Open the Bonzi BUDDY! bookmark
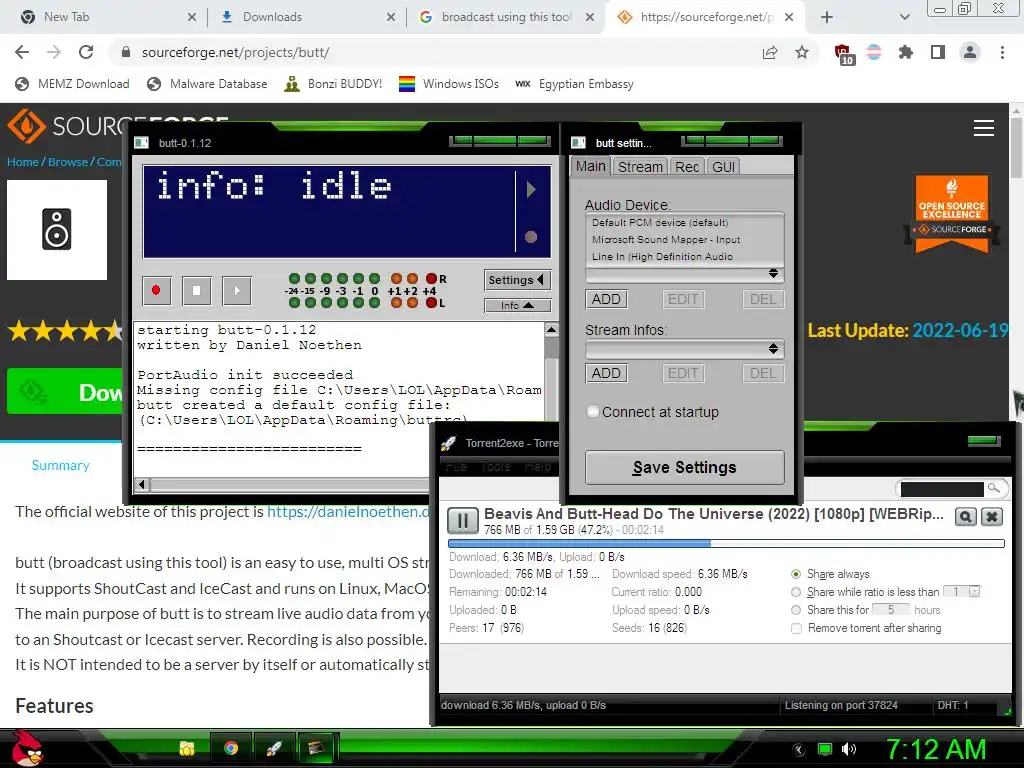1024x768 pixels. [333, 84]
